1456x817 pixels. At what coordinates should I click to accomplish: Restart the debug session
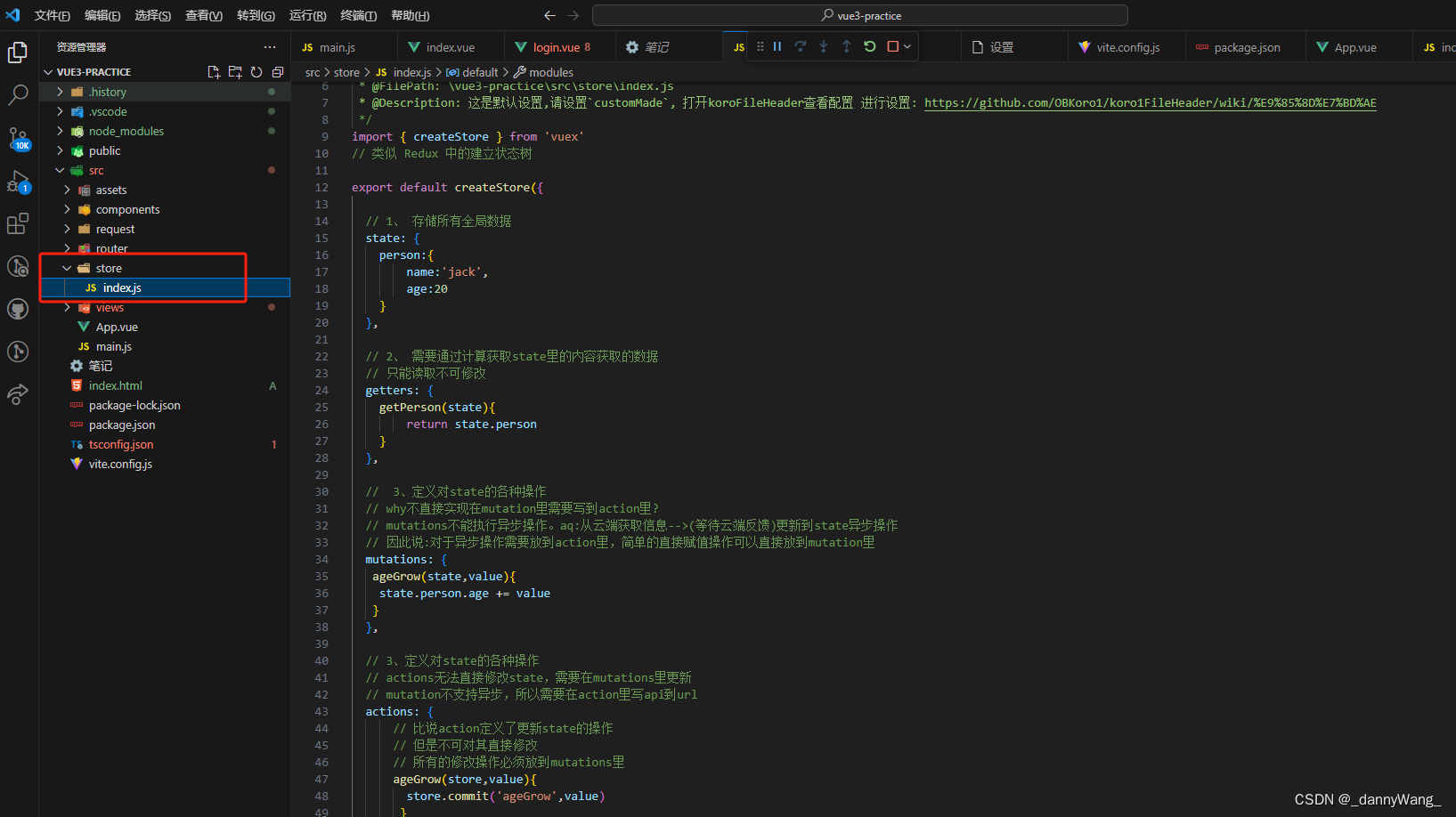pos(870,46)
